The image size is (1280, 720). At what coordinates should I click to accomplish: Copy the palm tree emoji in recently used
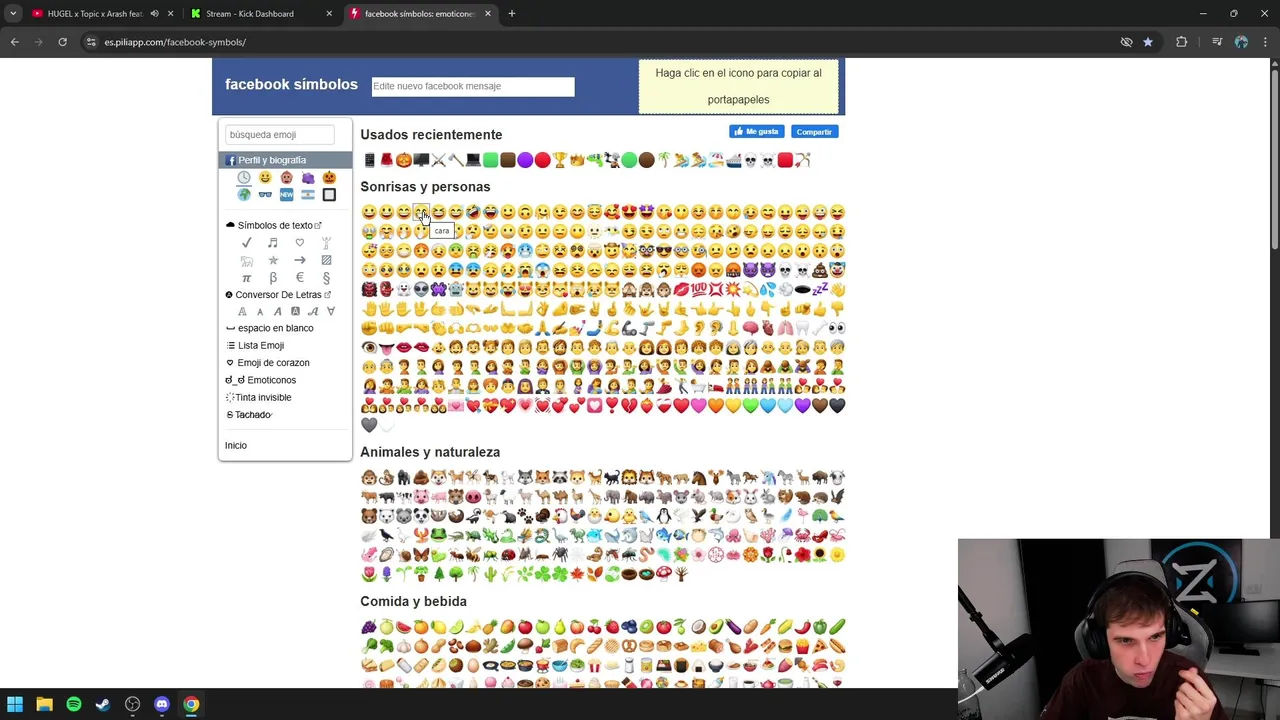coord(663,160)
